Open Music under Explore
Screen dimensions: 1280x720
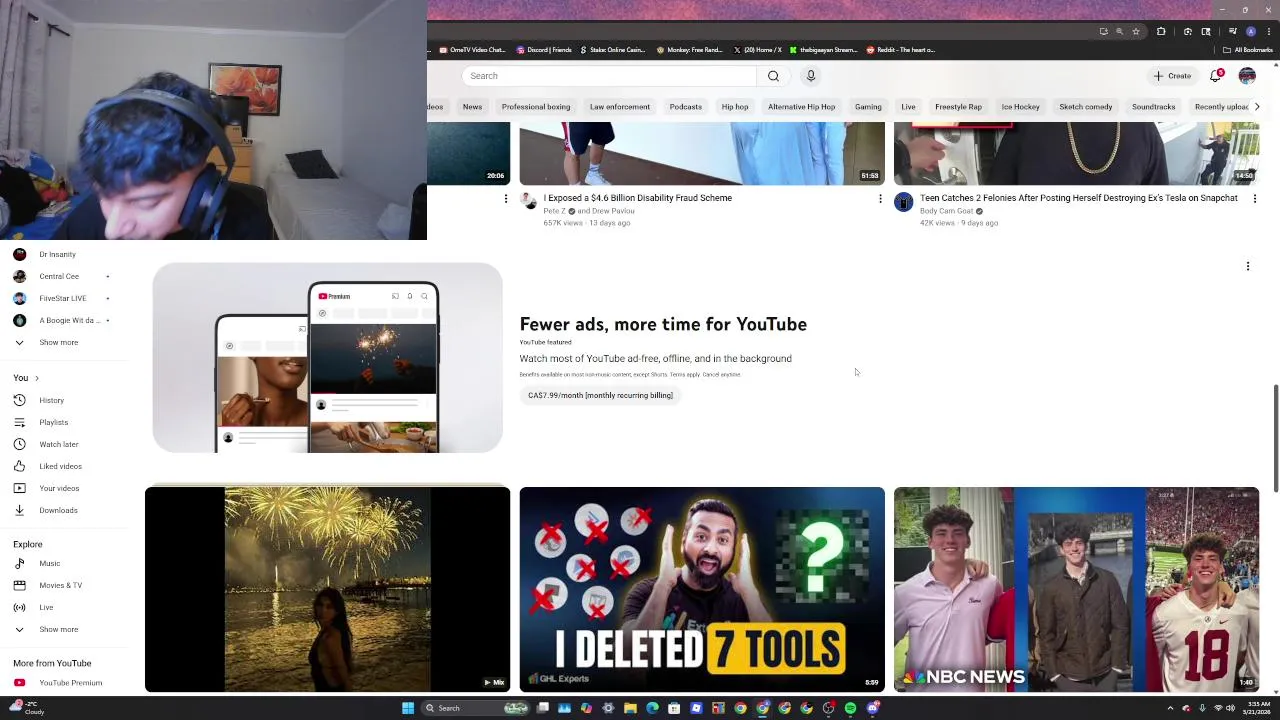click(64, 563)
